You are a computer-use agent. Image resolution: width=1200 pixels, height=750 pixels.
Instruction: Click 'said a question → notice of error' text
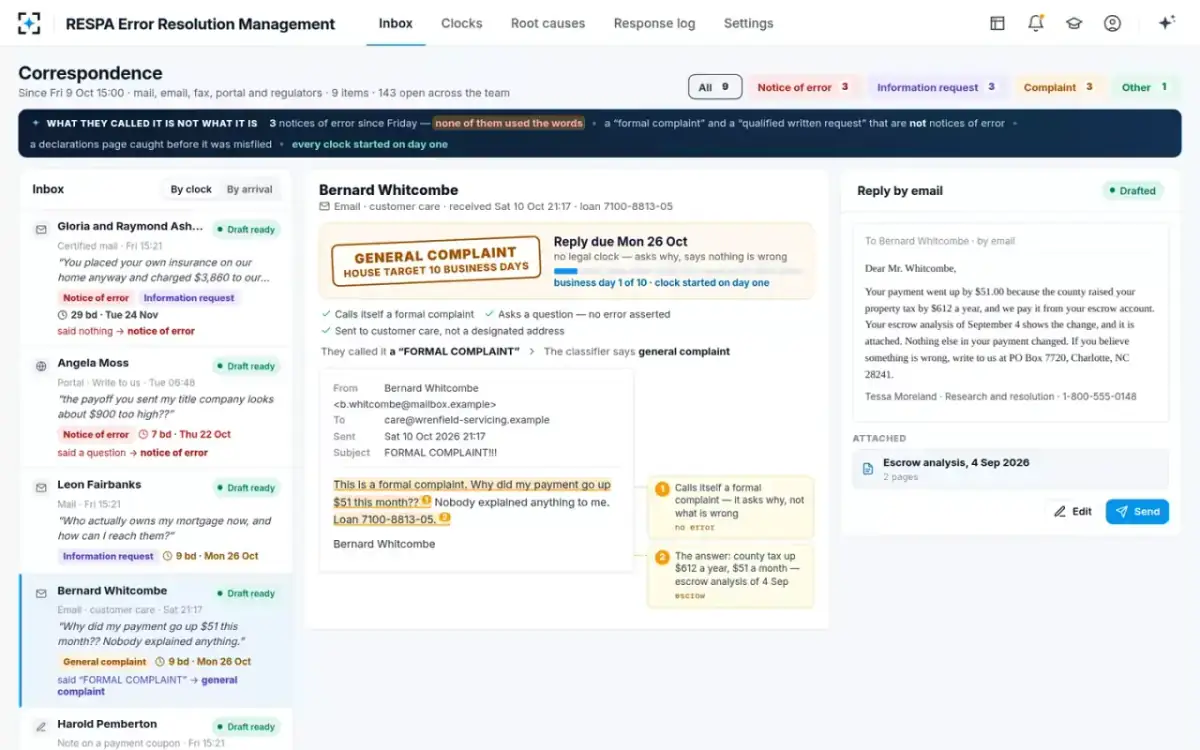(x=132, y=453)
